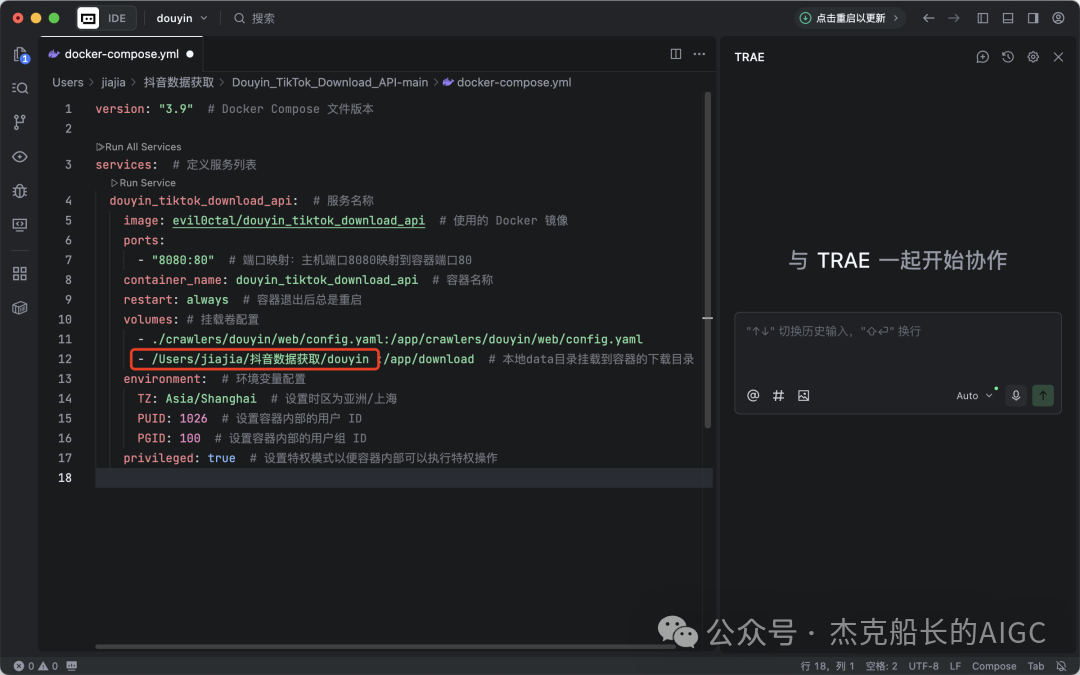Screen dimensions: 1080x675
Task: Click the TRAE chat input field
Action: pos(897,348)
